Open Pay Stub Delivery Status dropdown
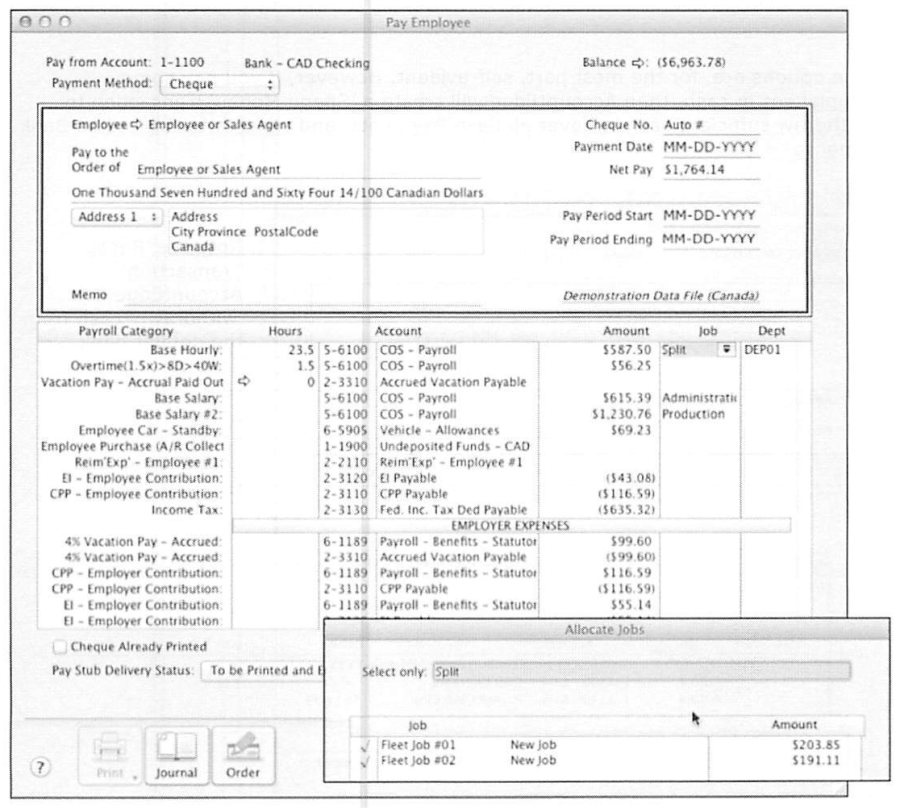This screenshot has height=808, width=900. [263, 671]
